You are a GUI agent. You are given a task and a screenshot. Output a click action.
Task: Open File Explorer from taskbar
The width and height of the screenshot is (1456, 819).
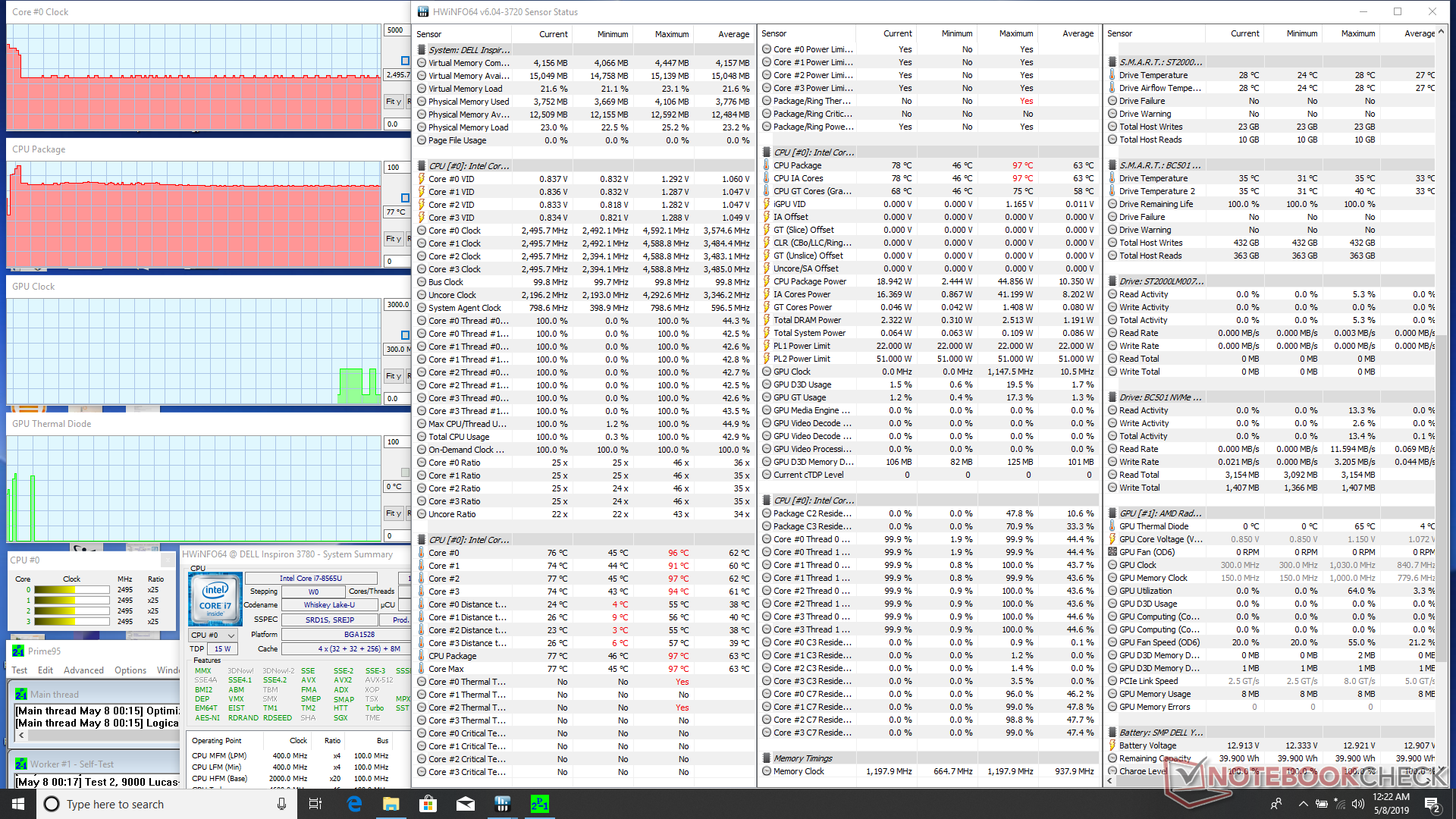(391, 804)
